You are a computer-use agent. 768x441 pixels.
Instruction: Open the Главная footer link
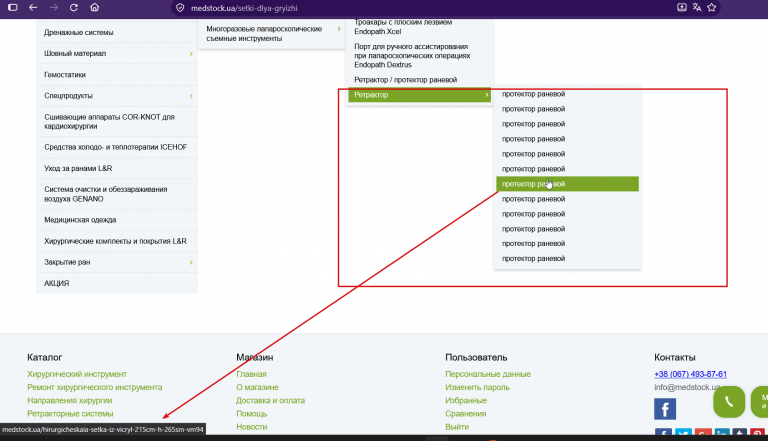click(251, 374)
